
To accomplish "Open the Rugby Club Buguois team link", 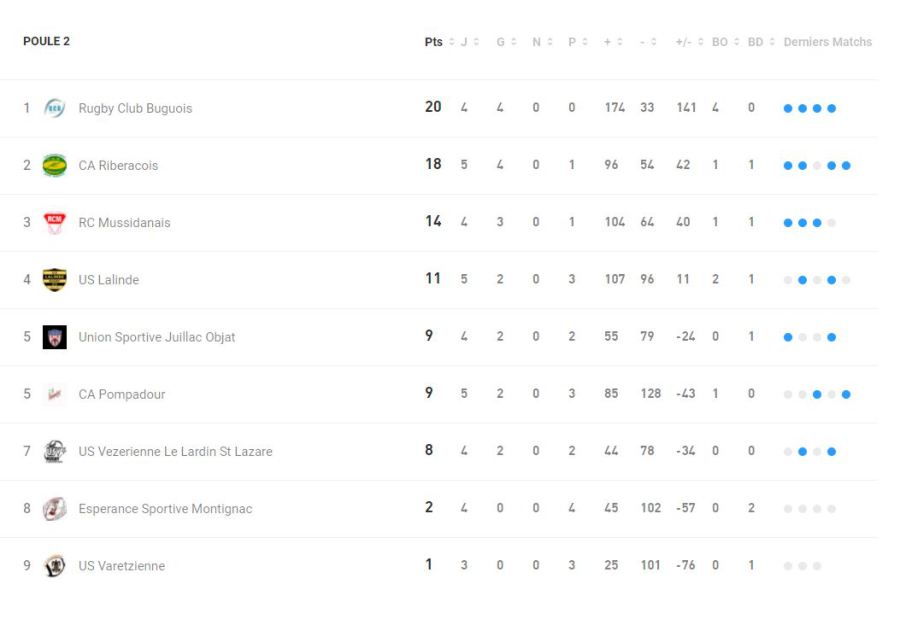I will pyautogui.click(x=135, y=108).
